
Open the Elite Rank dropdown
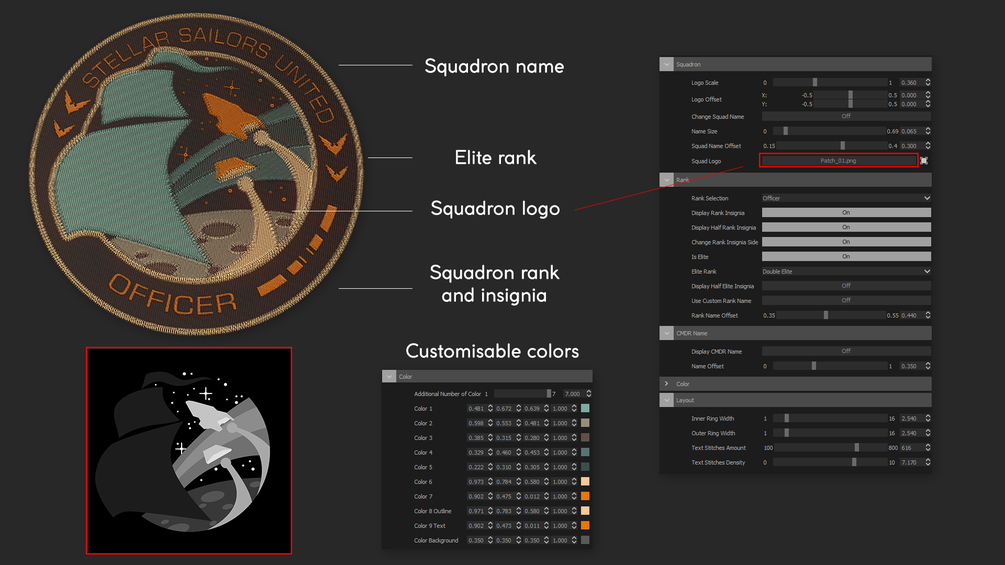click(x=846, y=272)
